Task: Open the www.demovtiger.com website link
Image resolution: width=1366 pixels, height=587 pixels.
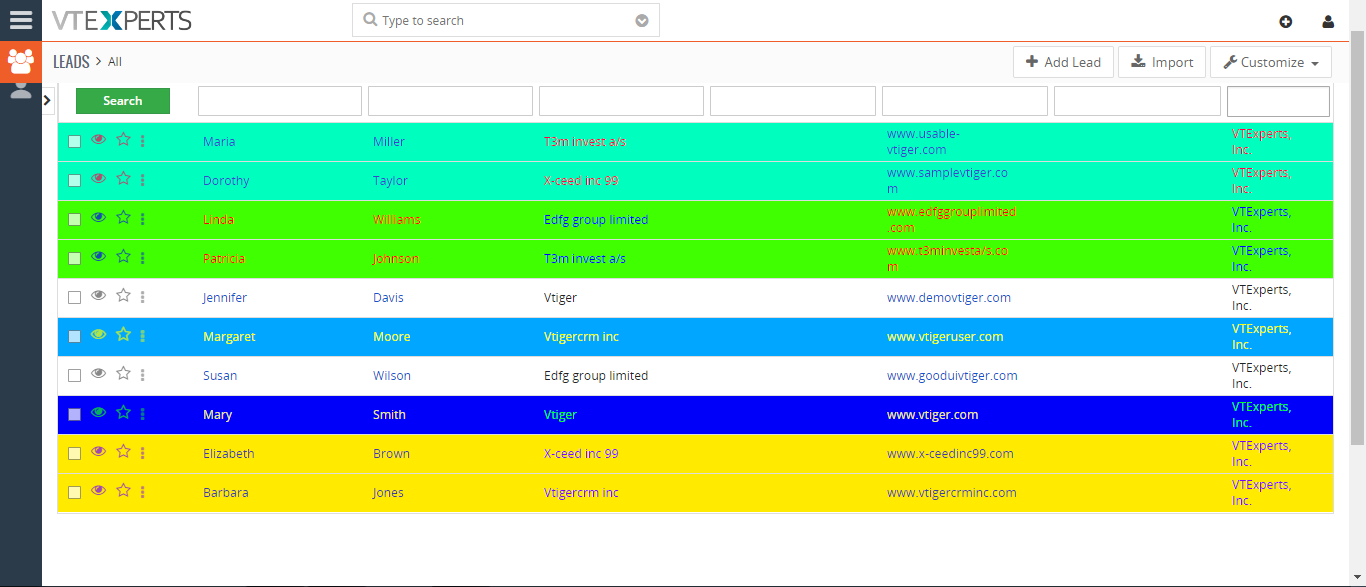Action: tap(949, 298)
